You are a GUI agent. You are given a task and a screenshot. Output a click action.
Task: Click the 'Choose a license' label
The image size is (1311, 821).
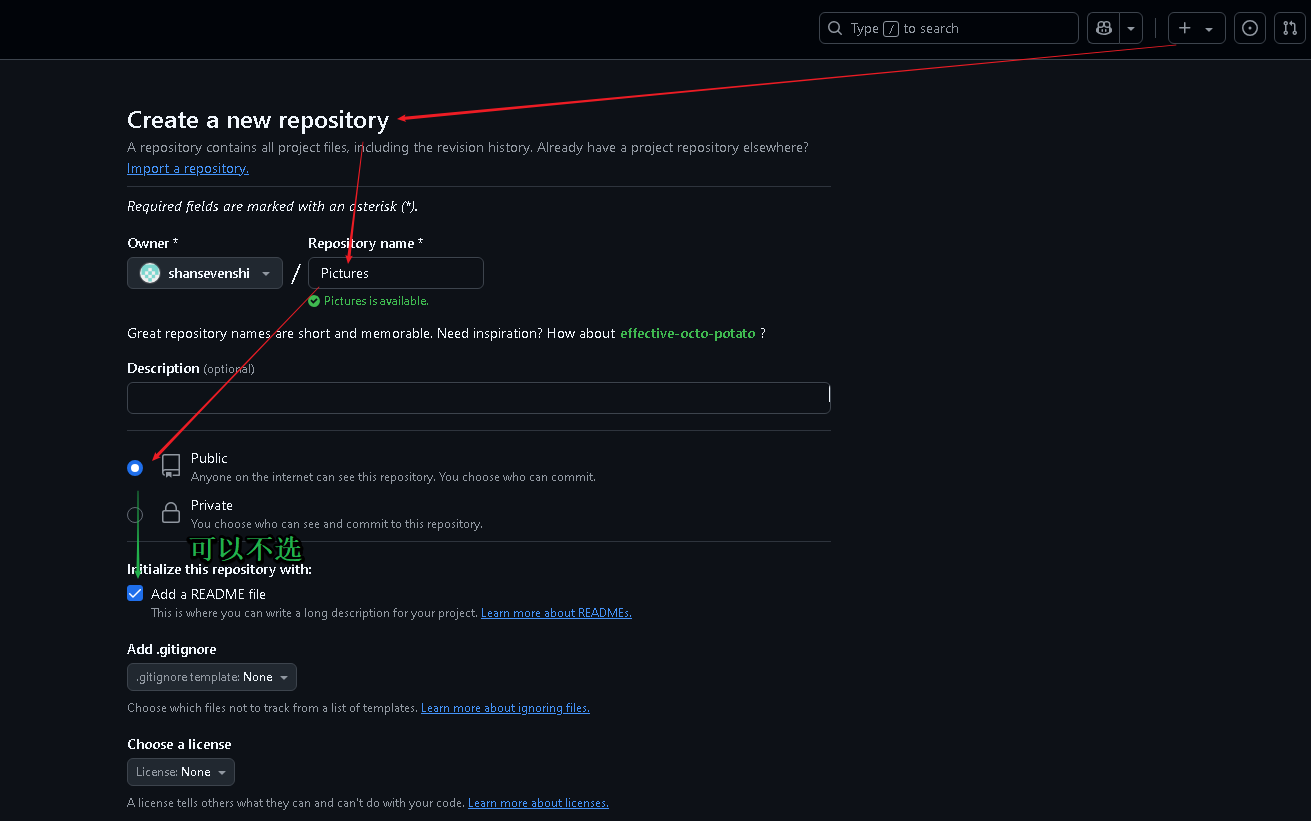(179, 744)
